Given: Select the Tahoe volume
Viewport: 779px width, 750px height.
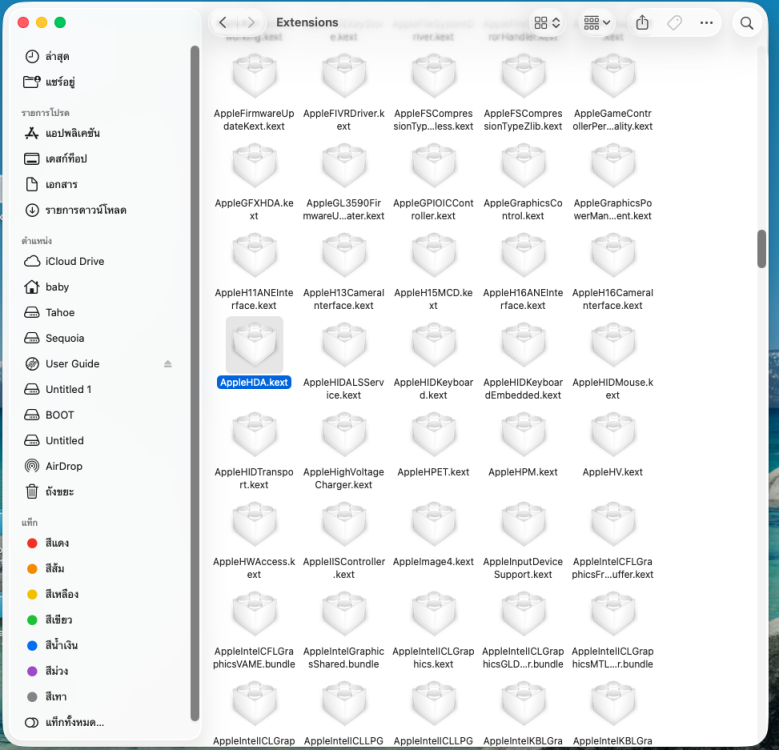Looking at the screenshot, I should (x=99, y=312).
